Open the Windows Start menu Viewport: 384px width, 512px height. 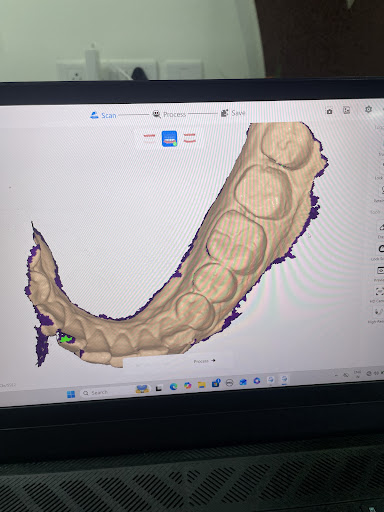71,394
